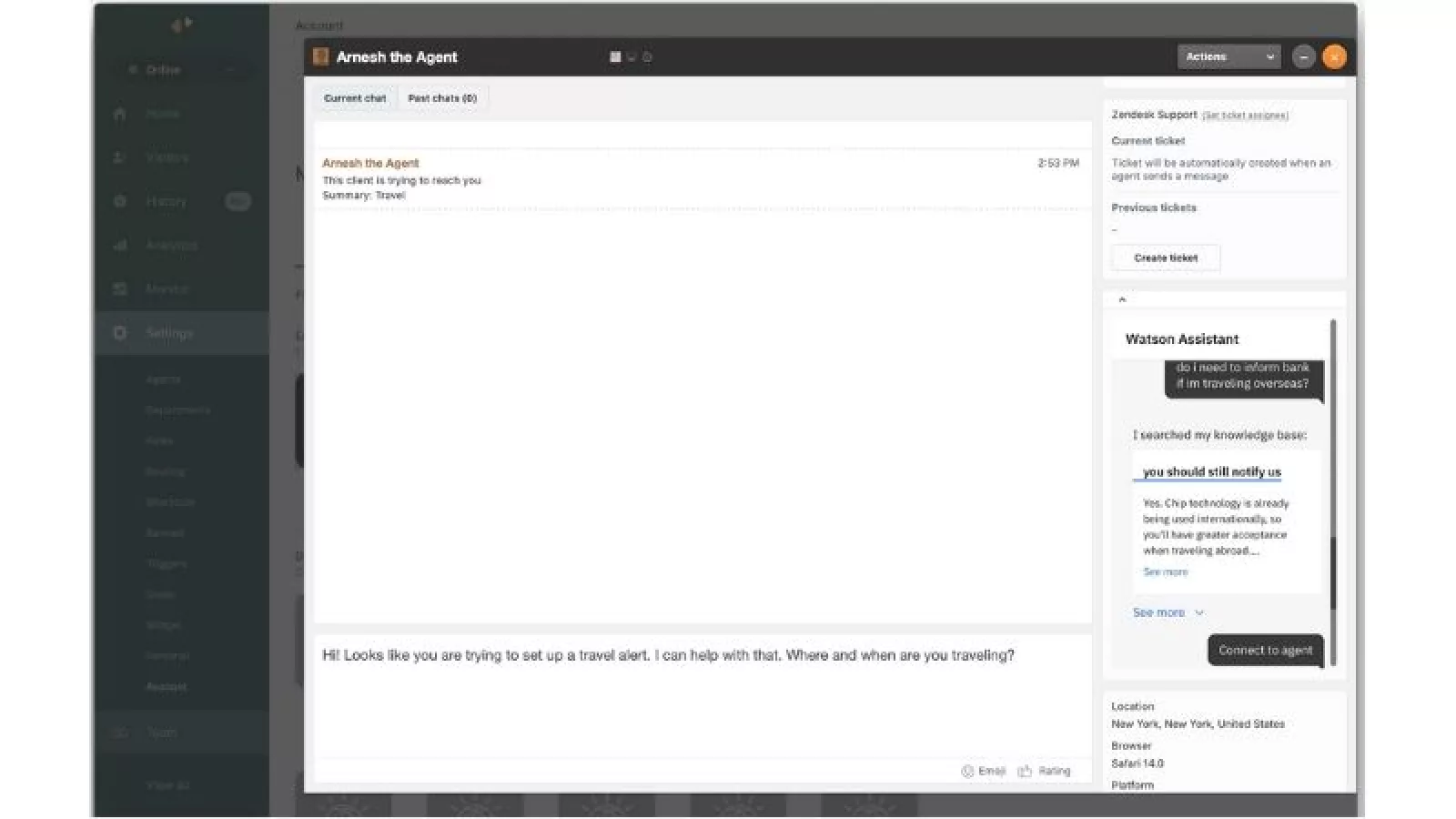This screenshot has width=1456, height=819.
Task: Open the Online status dropdown
Action: coord(181,69)
